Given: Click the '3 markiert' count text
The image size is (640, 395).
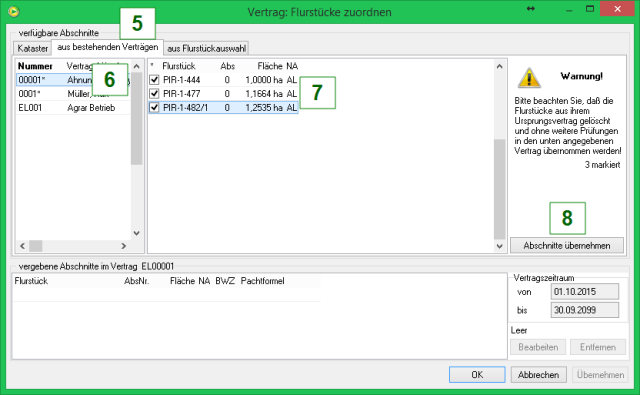Looking at the screenshot, I should 602,165.
